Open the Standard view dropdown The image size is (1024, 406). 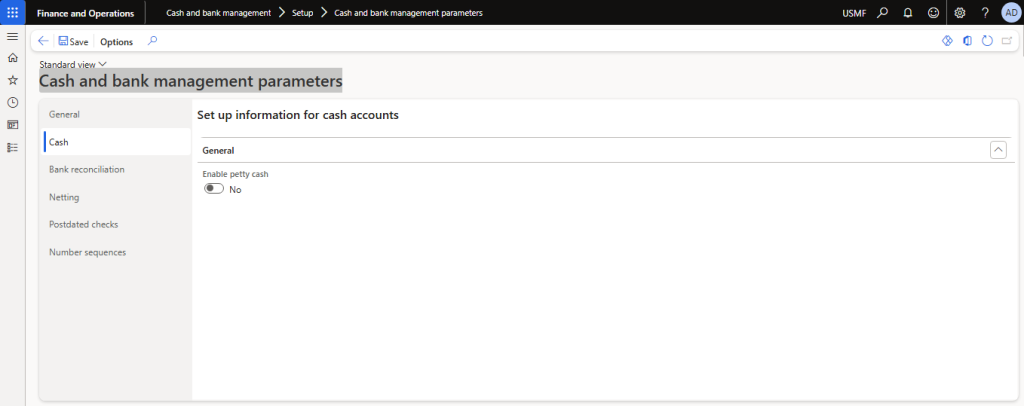click(73, 64)
